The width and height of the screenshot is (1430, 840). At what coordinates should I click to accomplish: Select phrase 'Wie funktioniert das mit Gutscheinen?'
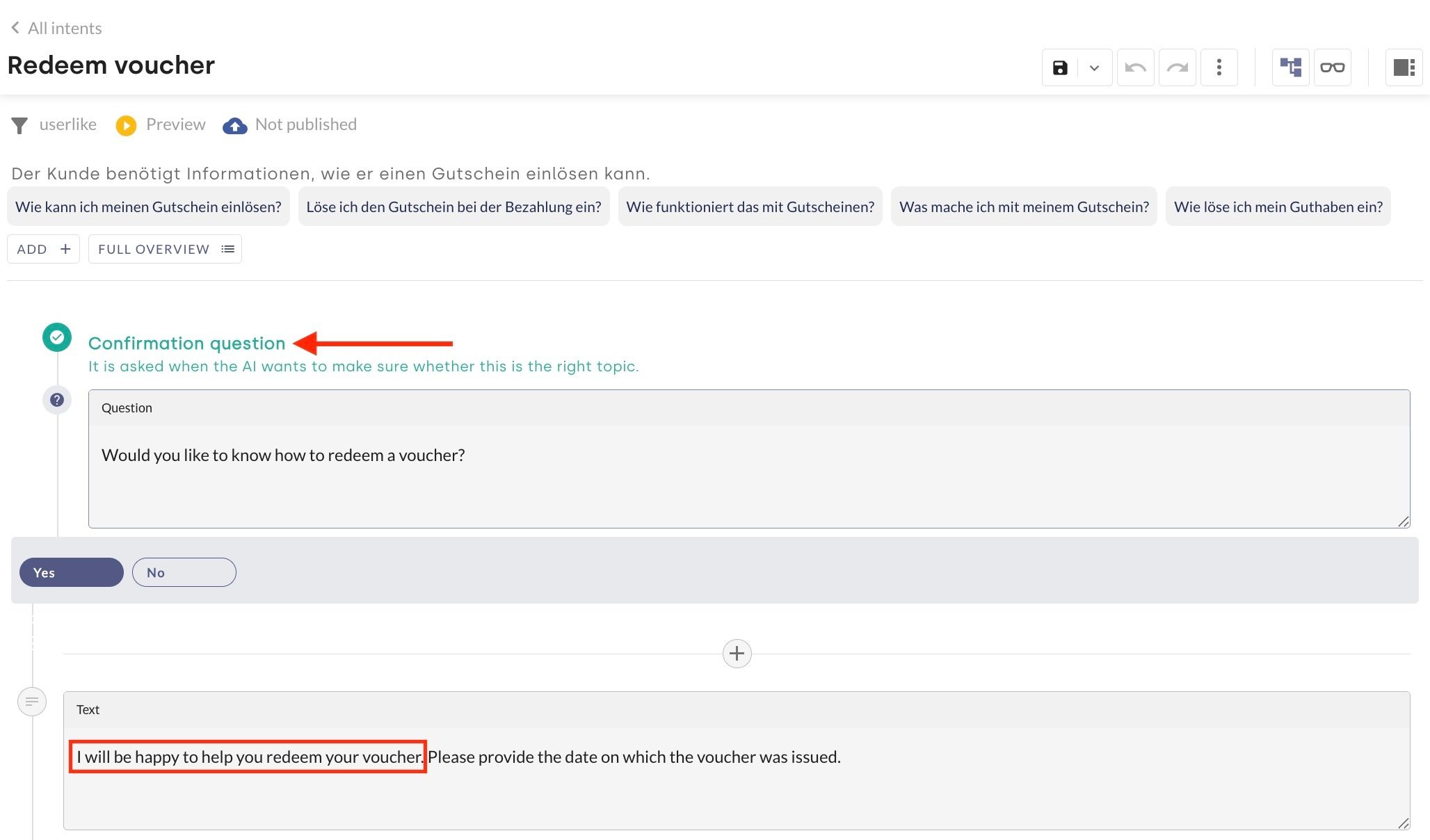point(750,207)
